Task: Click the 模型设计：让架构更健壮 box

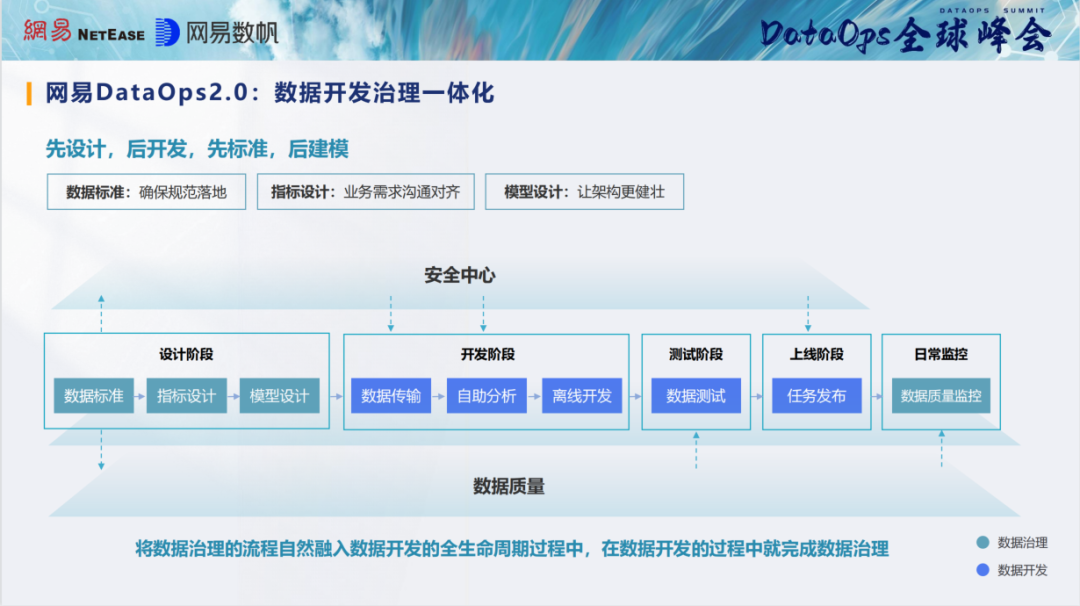Action: tap(584, 191)
